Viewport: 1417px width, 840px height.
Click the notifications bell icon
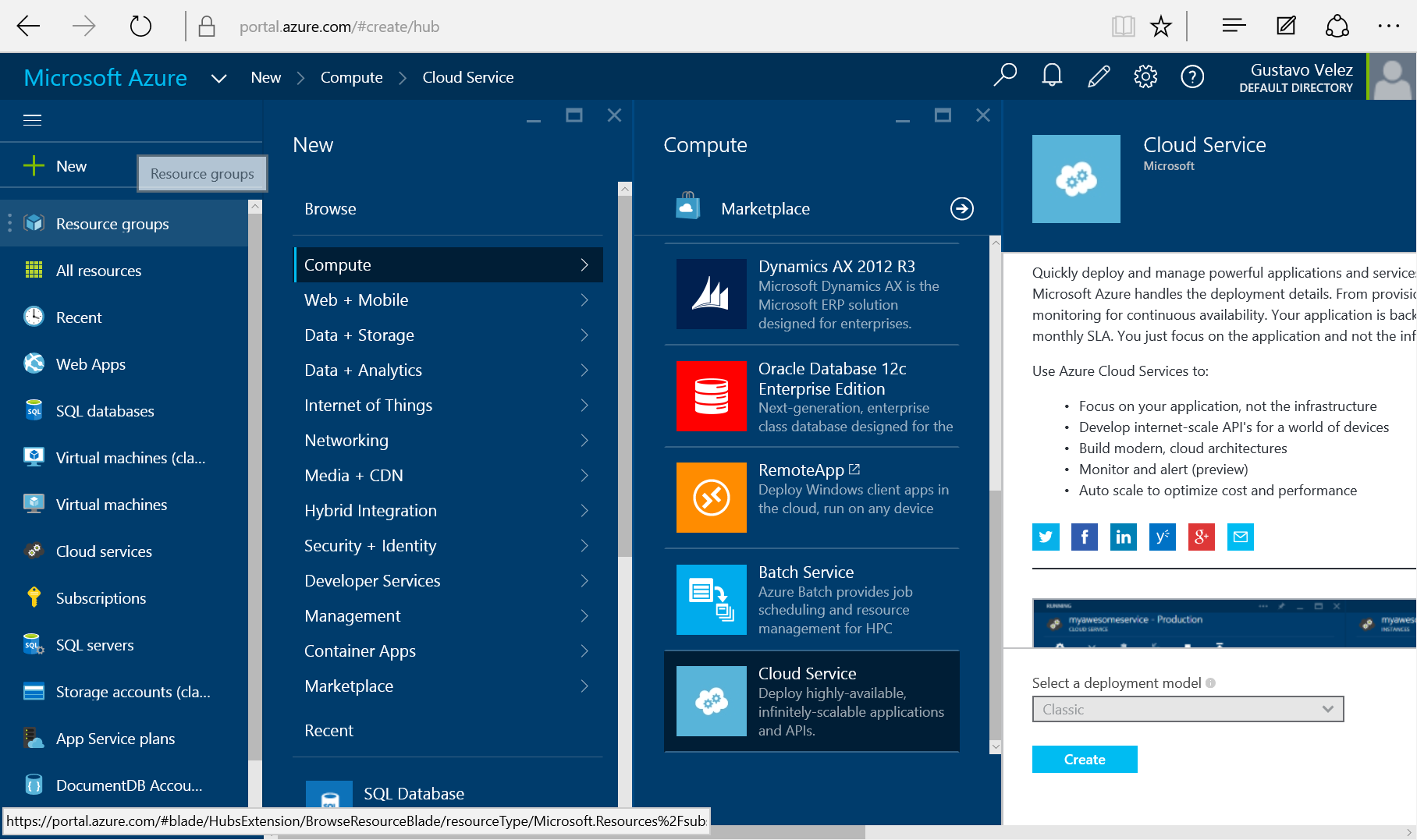[1051, 76]
